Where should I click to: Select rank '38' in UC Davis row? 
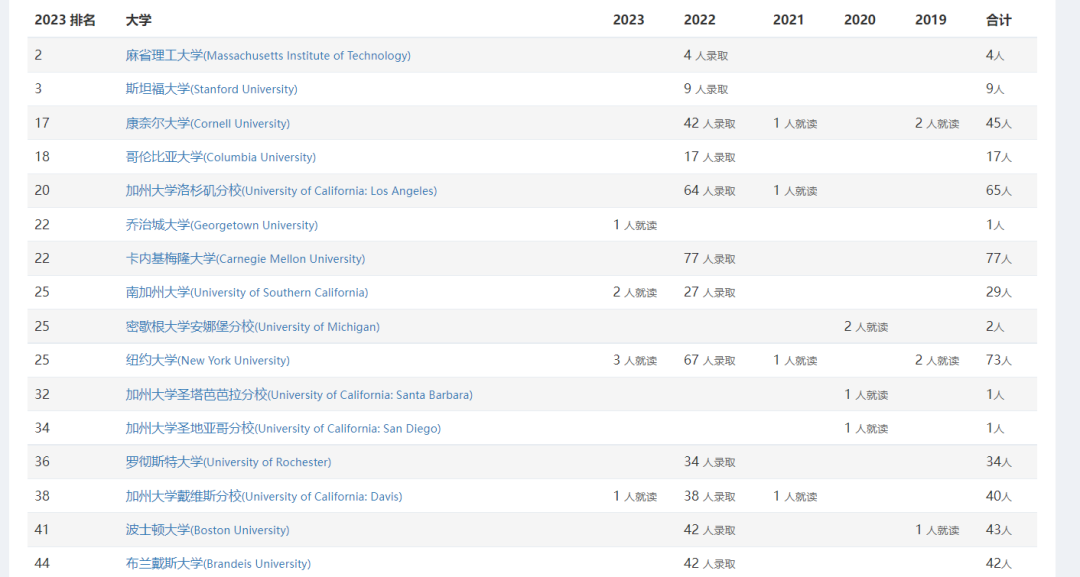point(42,496)
